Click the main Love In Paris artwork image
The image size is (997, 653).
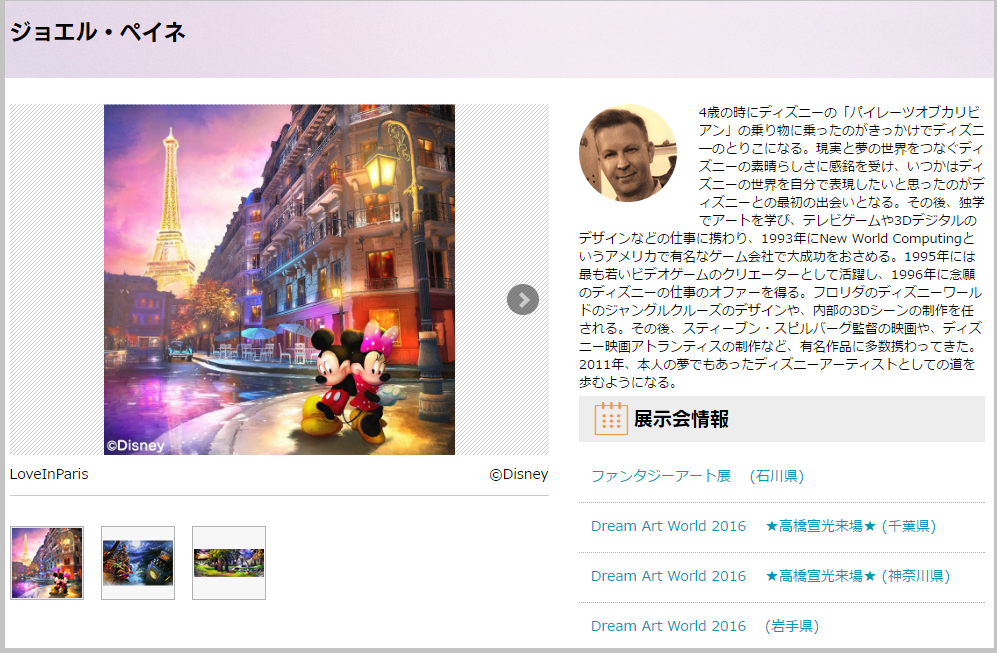pos(279,280)
